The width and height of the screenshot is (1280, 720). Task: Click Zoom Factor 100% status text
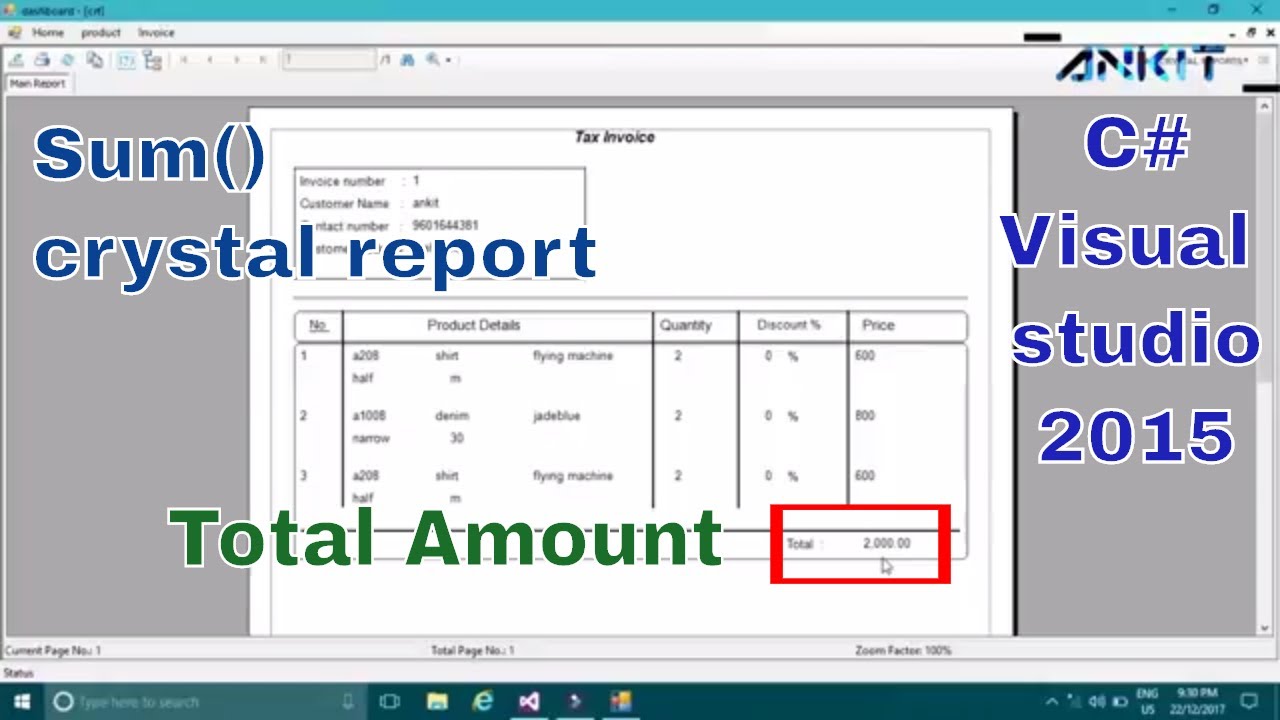(903, 651)
